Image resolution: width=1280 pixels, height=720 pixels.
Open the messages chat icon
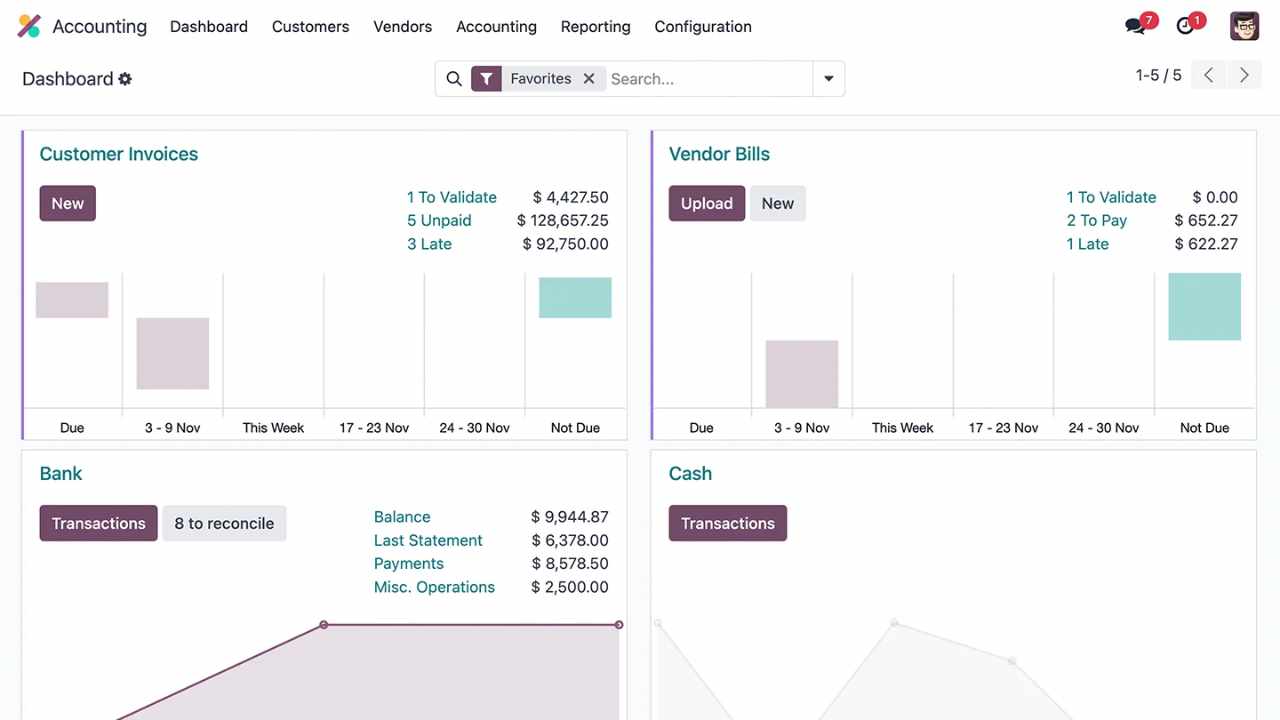point(1135,27)
